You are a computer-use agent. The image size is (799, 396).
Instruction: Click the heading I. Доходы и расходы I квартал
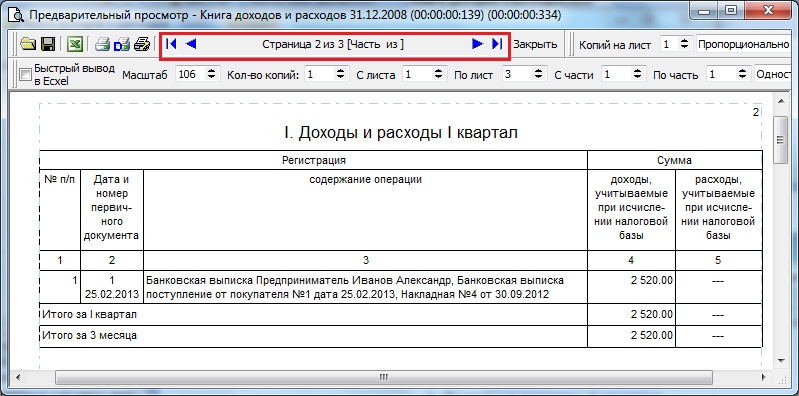[401, 133]
